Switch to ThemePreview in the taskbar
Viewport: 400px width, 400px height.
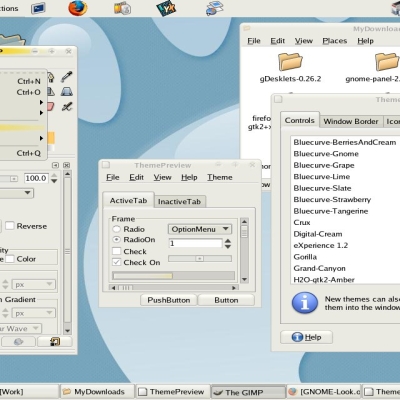tap(173, 392)
